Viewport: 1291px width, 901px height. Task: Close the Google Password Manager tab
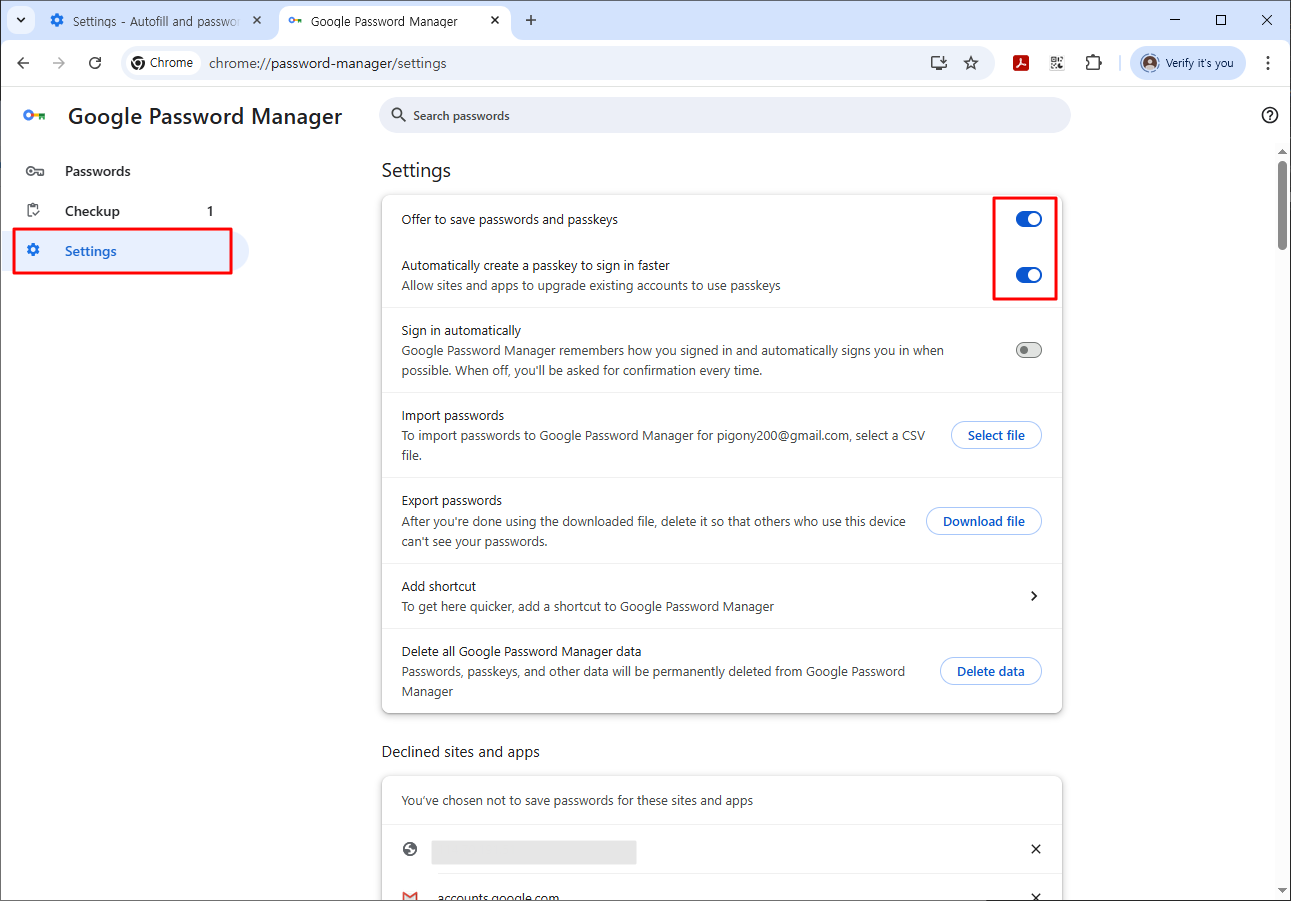tap(494, 20)
